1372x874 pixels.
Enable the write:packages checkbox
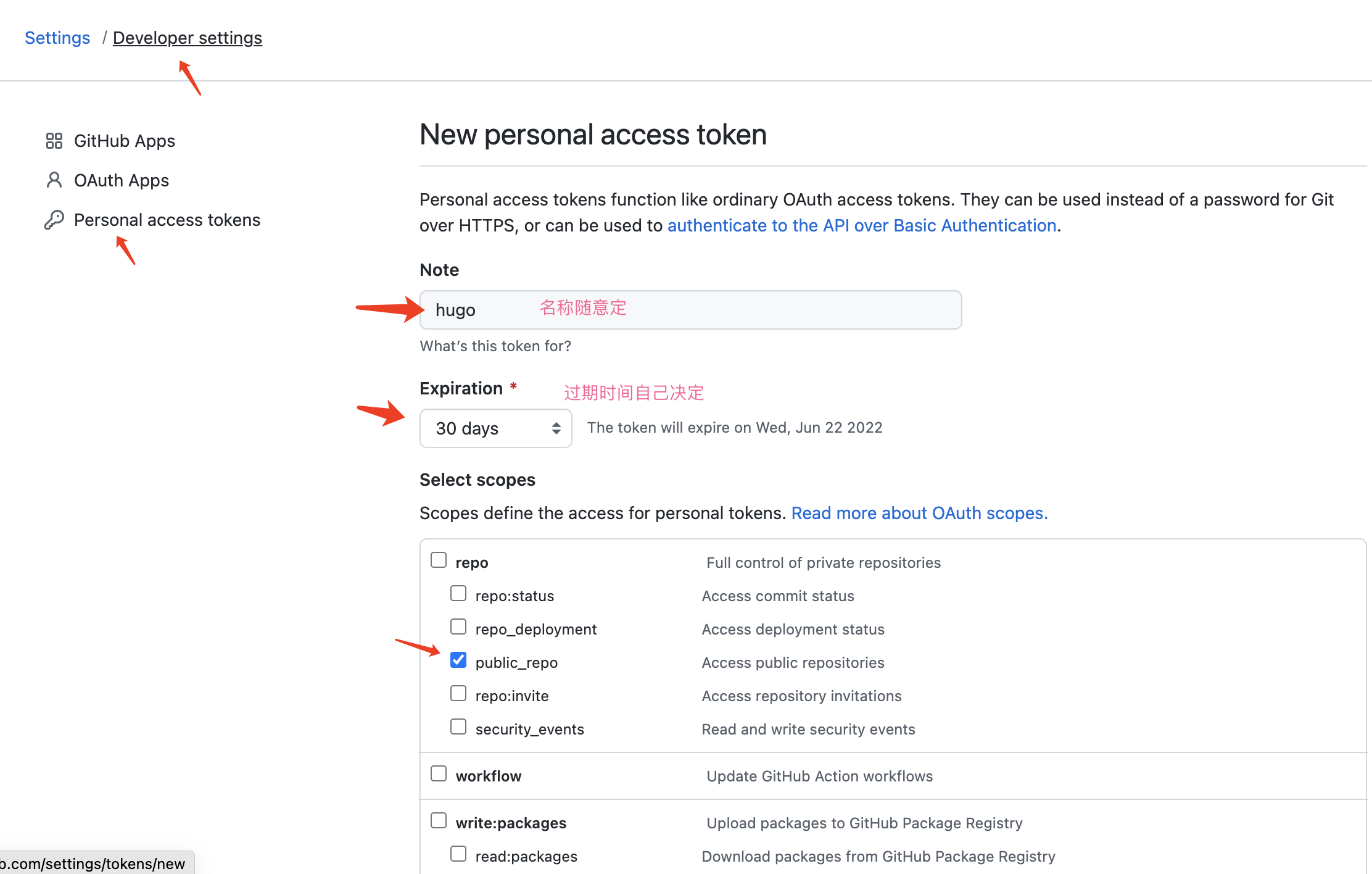click(x=439, y=820)
